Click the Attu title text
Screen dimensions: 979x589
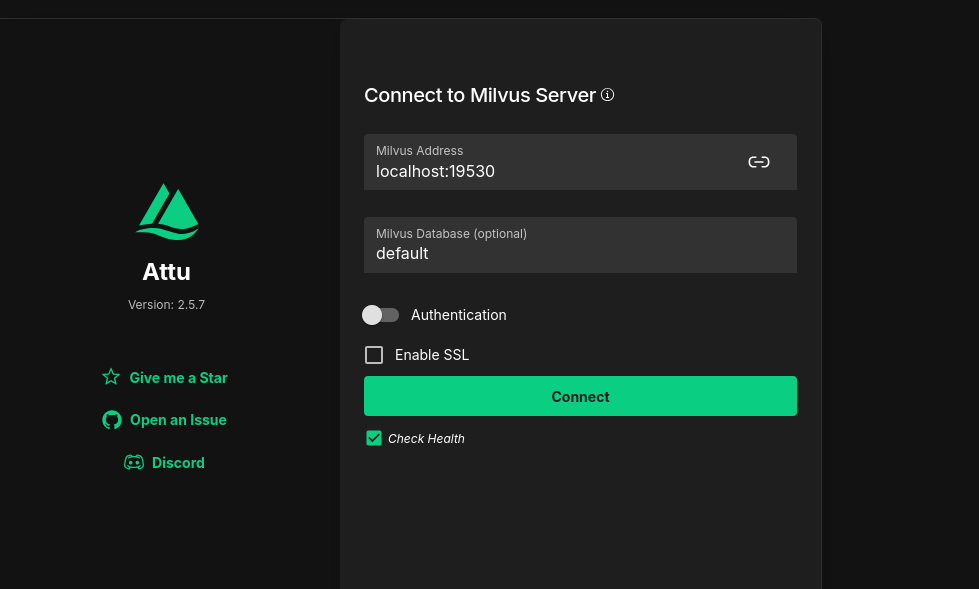(x=167, y=272)
